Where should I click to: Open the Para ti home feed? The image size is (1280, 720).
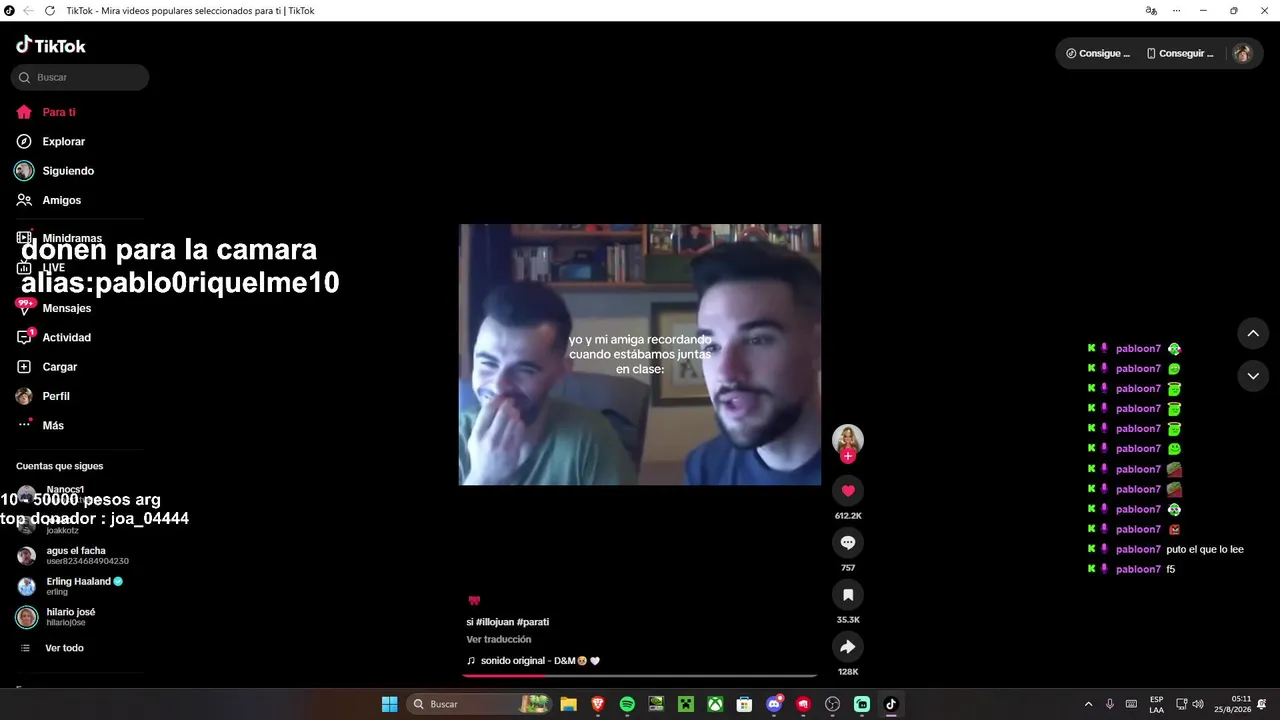pos(46,112)
